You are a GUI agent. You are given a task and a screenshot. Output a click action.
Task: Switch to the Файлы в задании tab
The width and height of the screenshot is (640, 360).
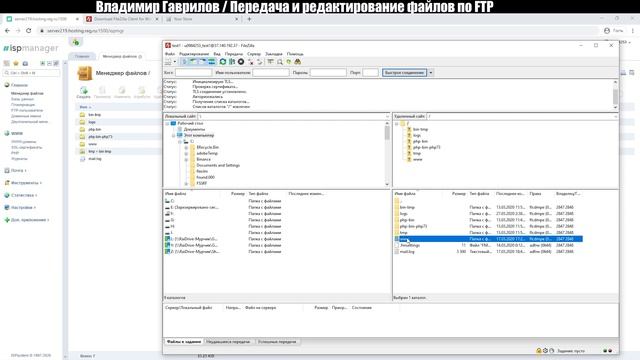coord(184,342)
